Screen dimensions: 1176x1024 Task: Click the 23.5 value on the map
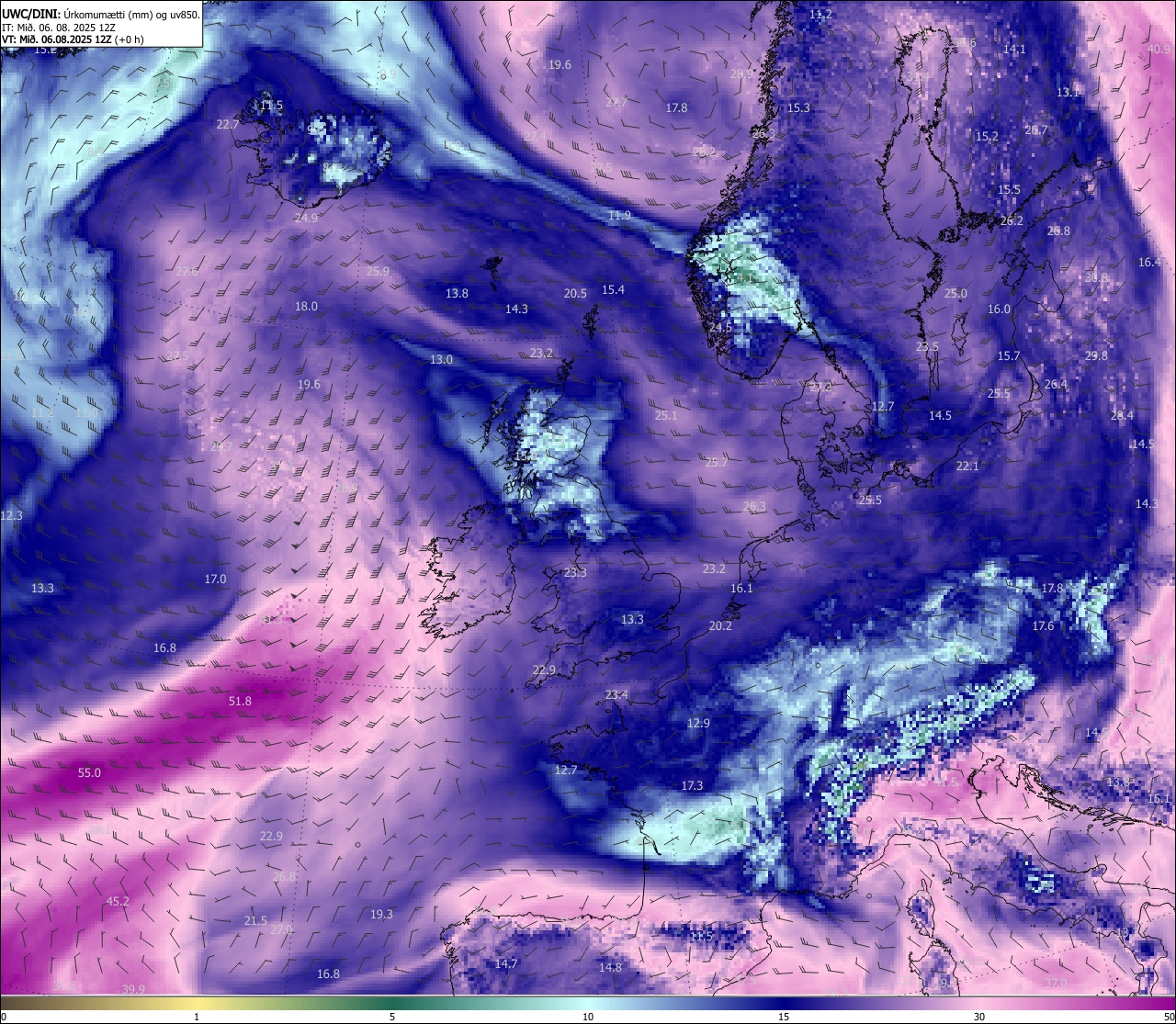(x=927, y=346)
